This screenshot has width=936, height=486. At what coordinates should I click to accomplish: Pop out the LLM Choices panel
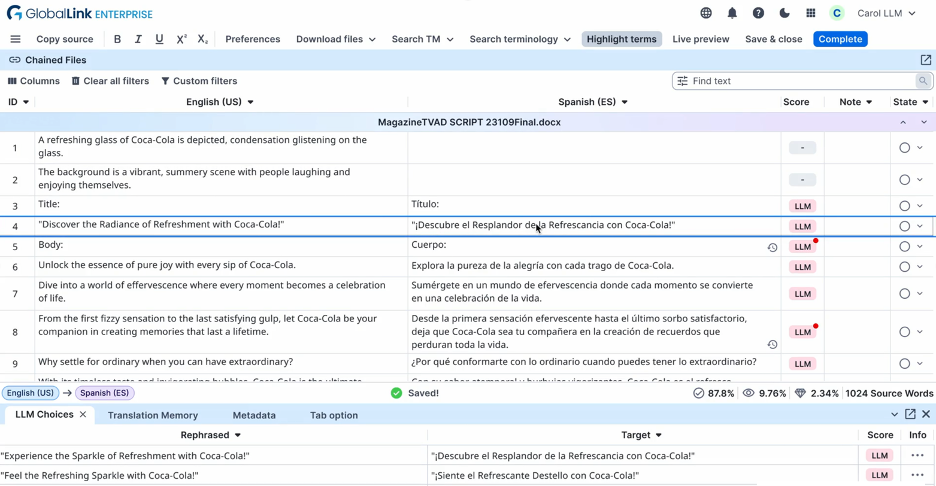pos(910,414)
